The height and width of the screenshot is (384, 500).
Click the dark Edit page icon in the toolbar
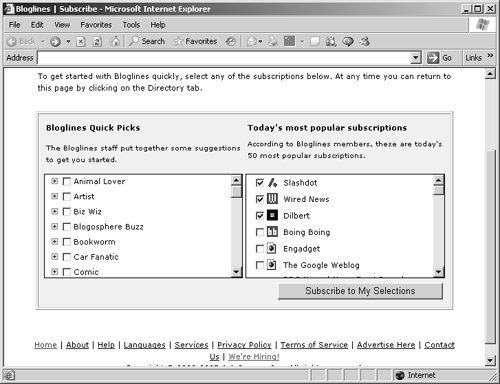pos(289,41)
